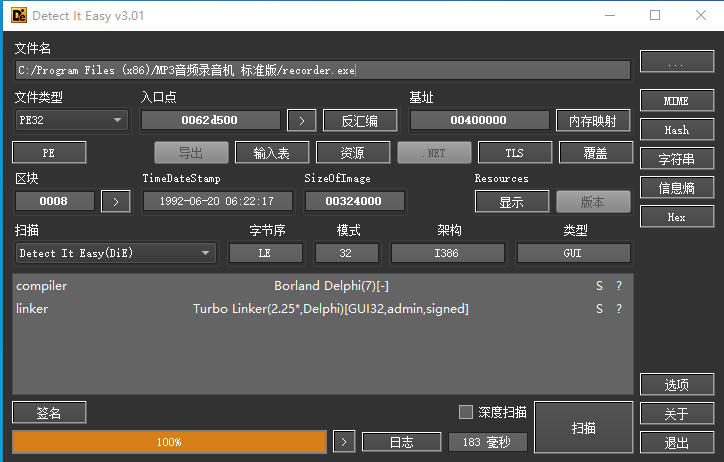
Task: Open the PE32 file type dropdown
Action: [71, 120]
